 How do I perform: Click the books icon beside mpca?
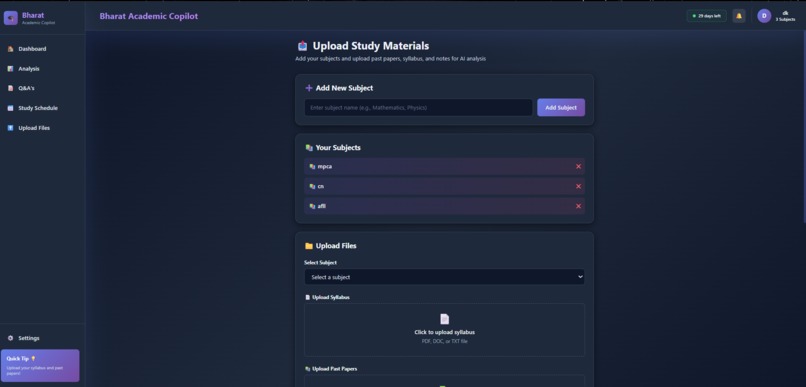pos(312,167)
